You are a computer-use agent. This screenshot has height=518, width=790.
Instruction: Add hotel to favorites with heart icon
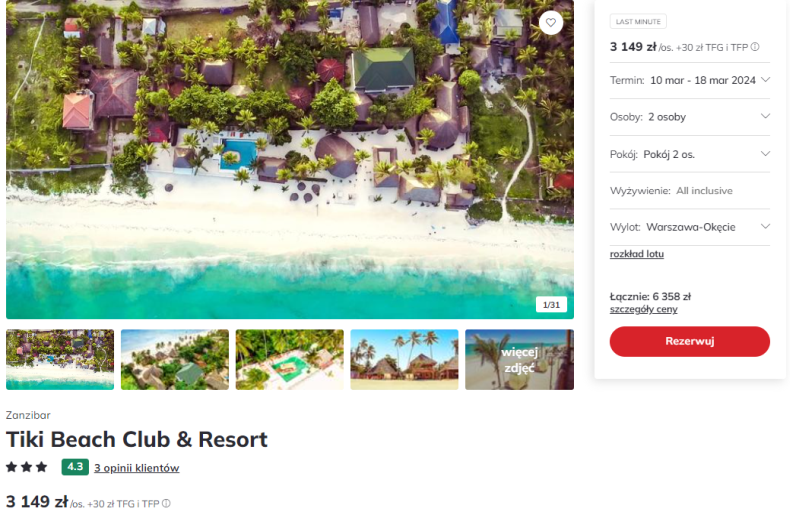(551, 23)
